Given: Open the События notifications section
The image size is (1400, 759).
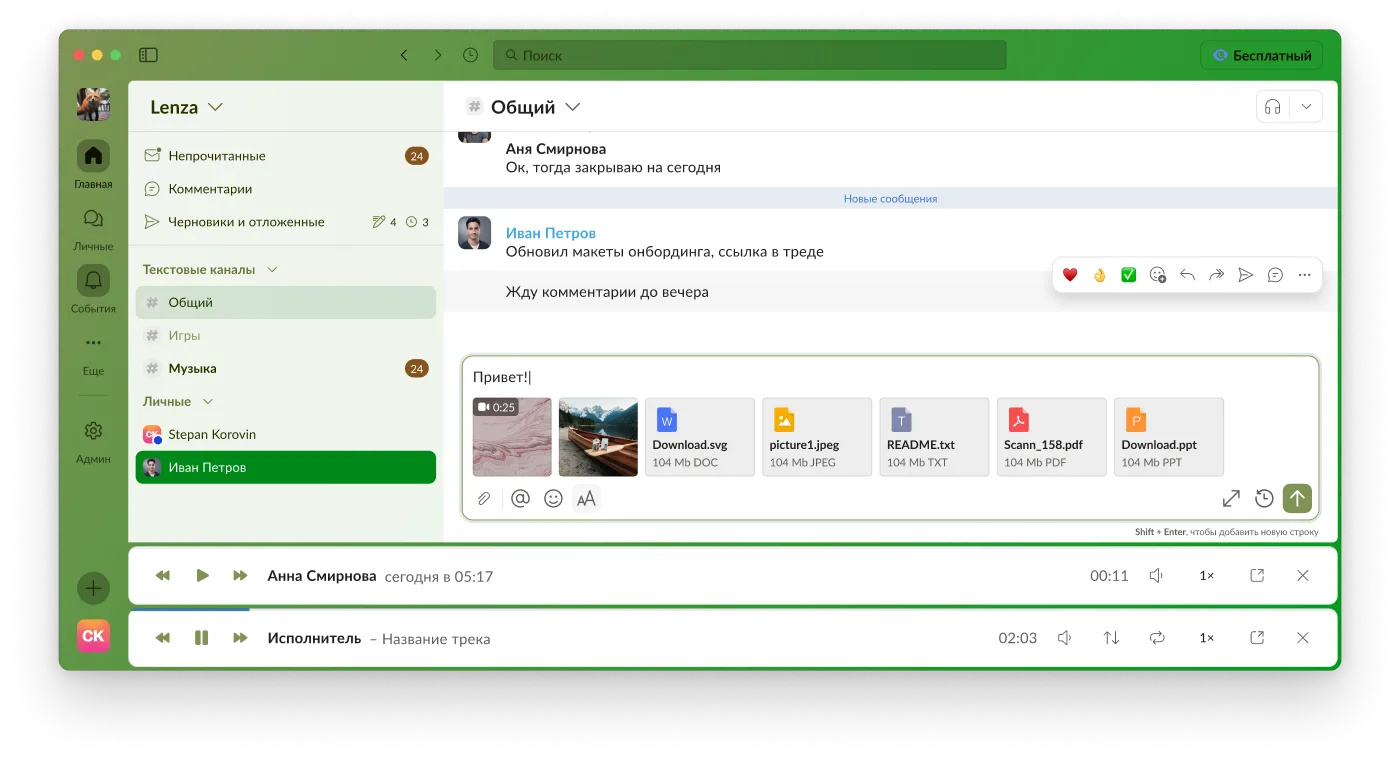Looking at the screenshot, I should tap(93, 290).
